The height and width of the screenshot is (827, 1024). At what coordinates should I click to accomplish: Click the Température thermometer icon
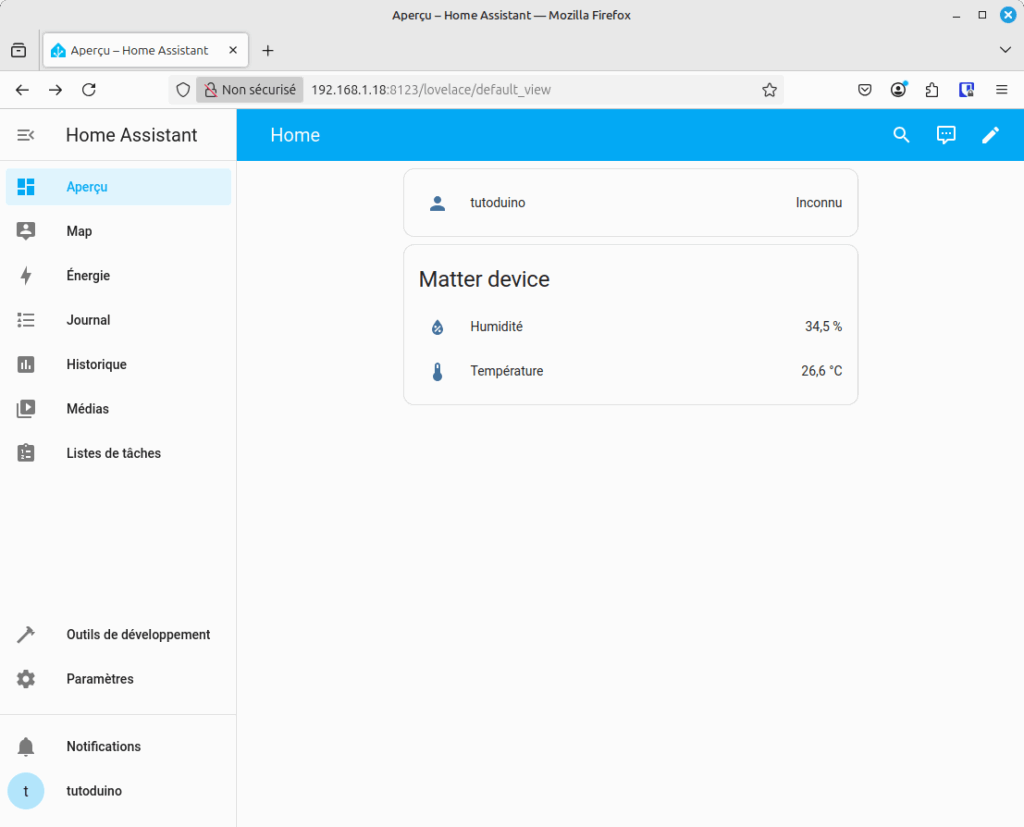(x=438, y=371)
